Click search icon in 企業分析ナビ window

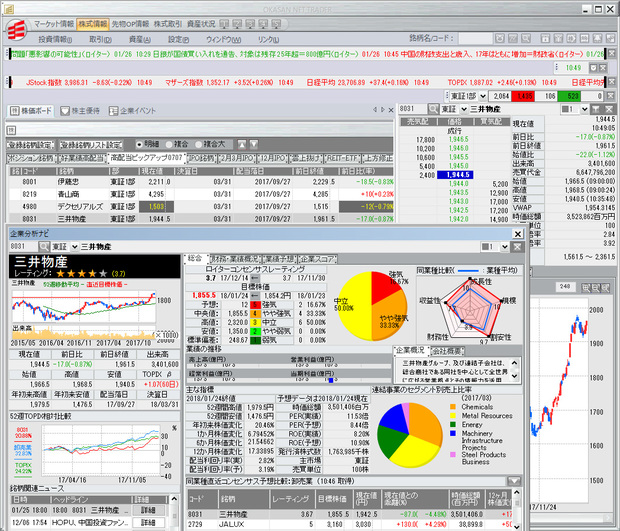44,247
